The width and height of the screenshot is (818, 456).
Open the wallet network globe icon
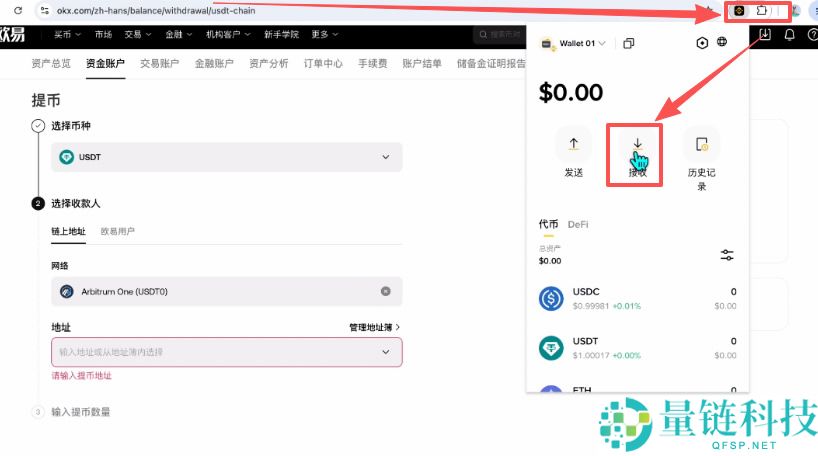point(722,42)
